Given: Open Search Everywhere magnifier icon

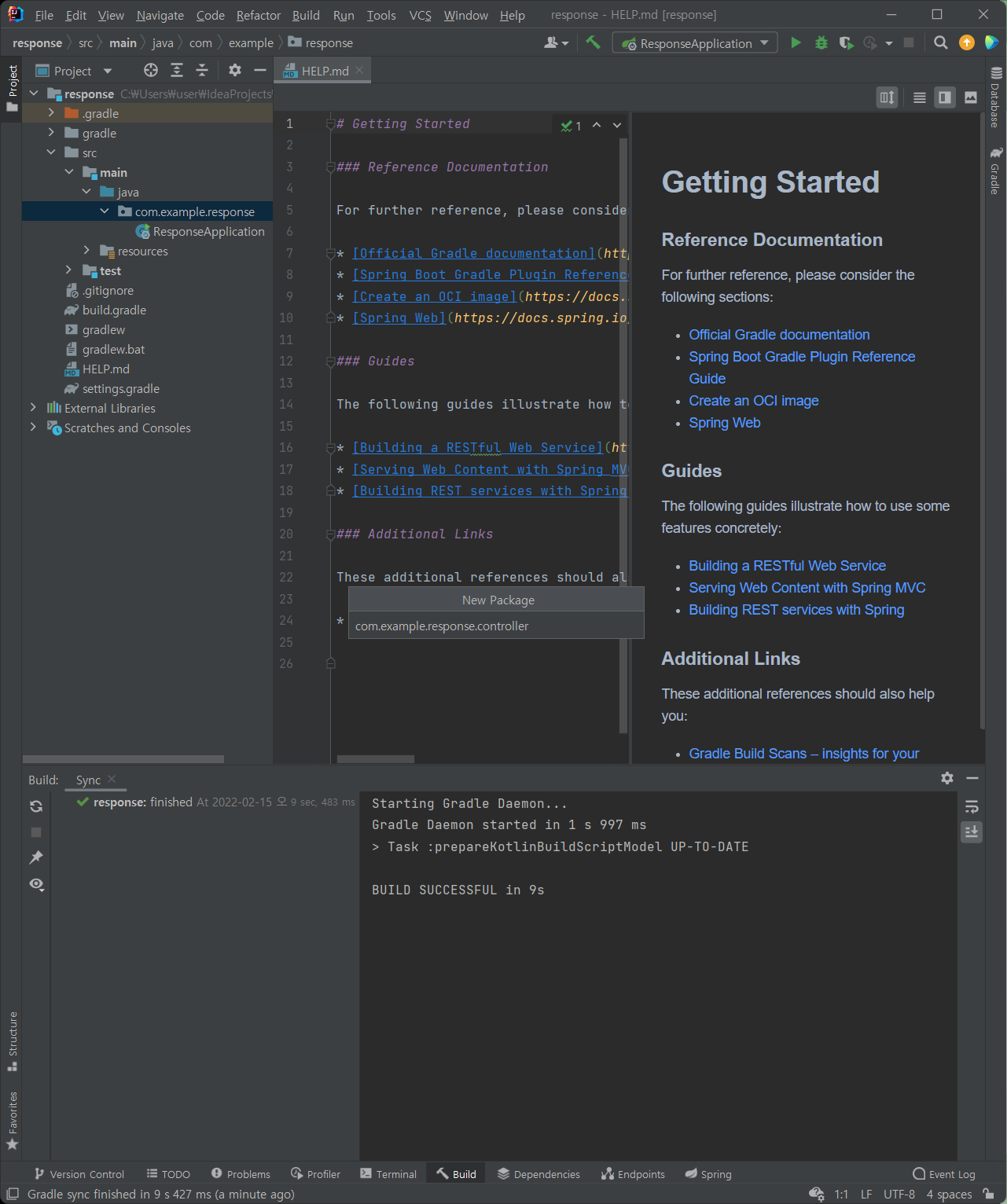Looking at the screenshot, I should pyautogui.click(x=940, y=42).
